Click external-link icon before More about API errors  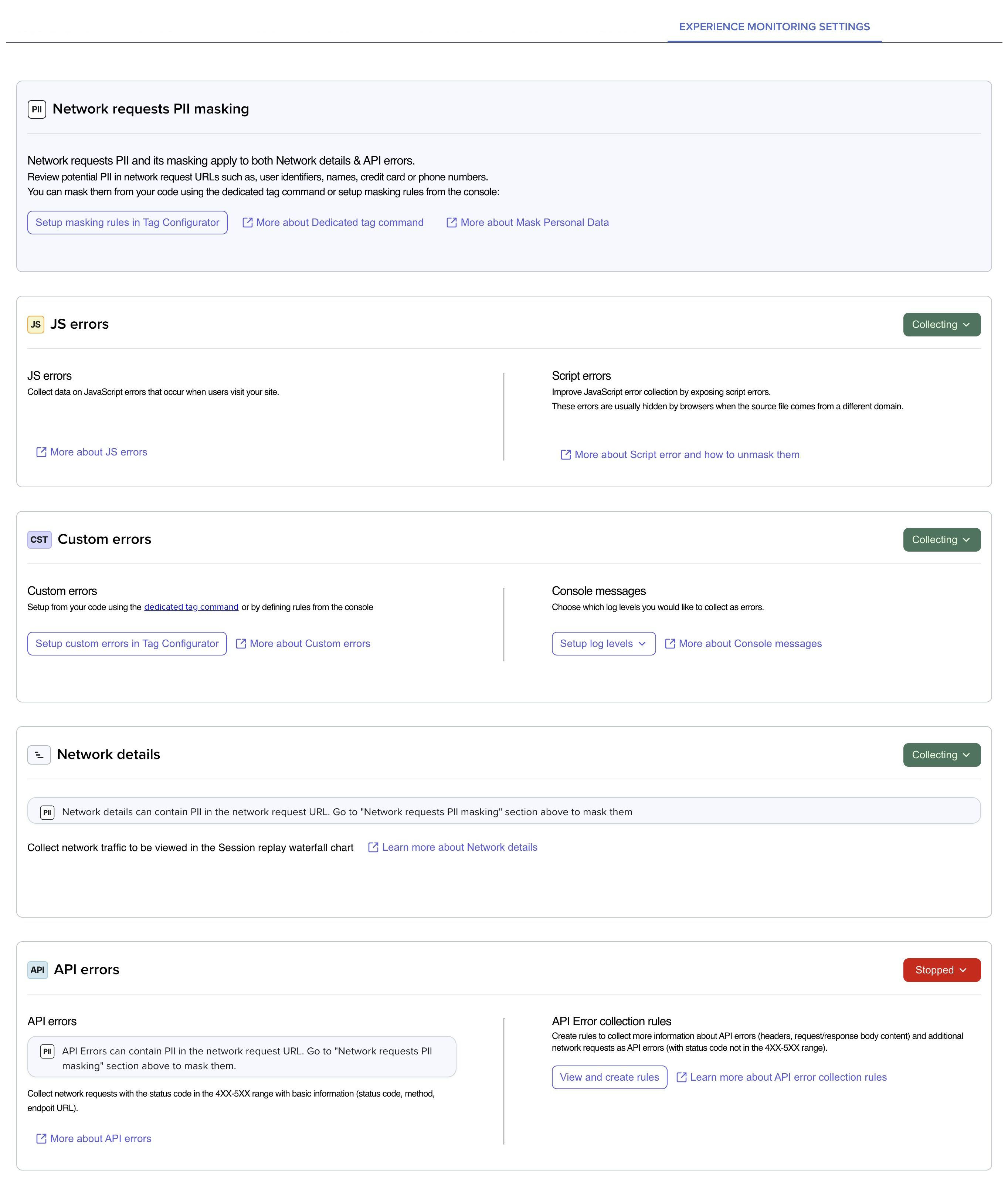(41, 1139)
